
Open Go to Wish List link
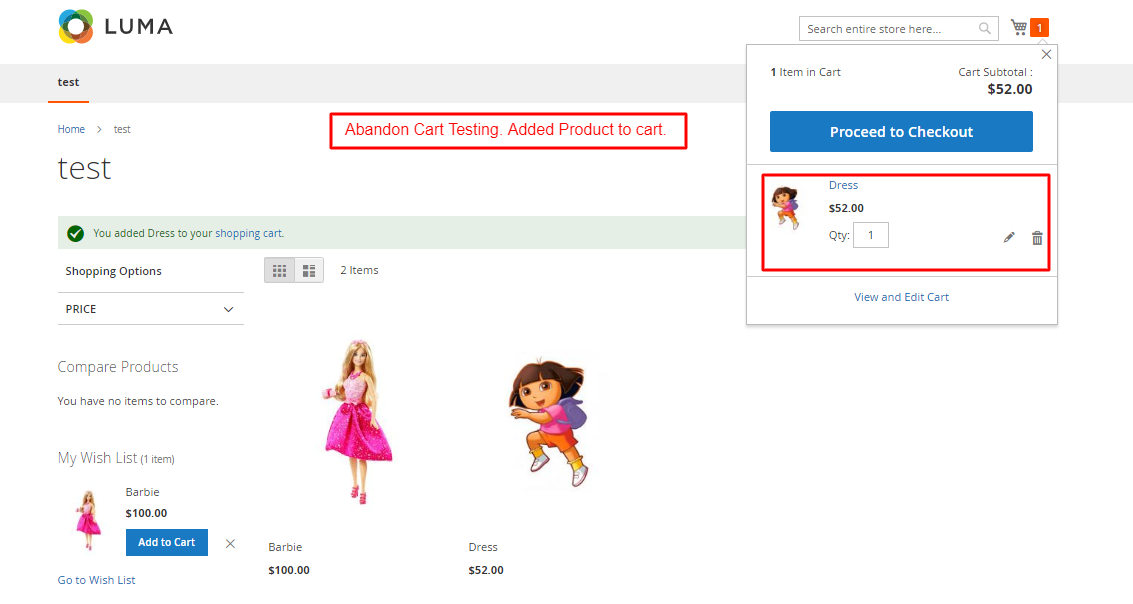[x=96, y=580]
